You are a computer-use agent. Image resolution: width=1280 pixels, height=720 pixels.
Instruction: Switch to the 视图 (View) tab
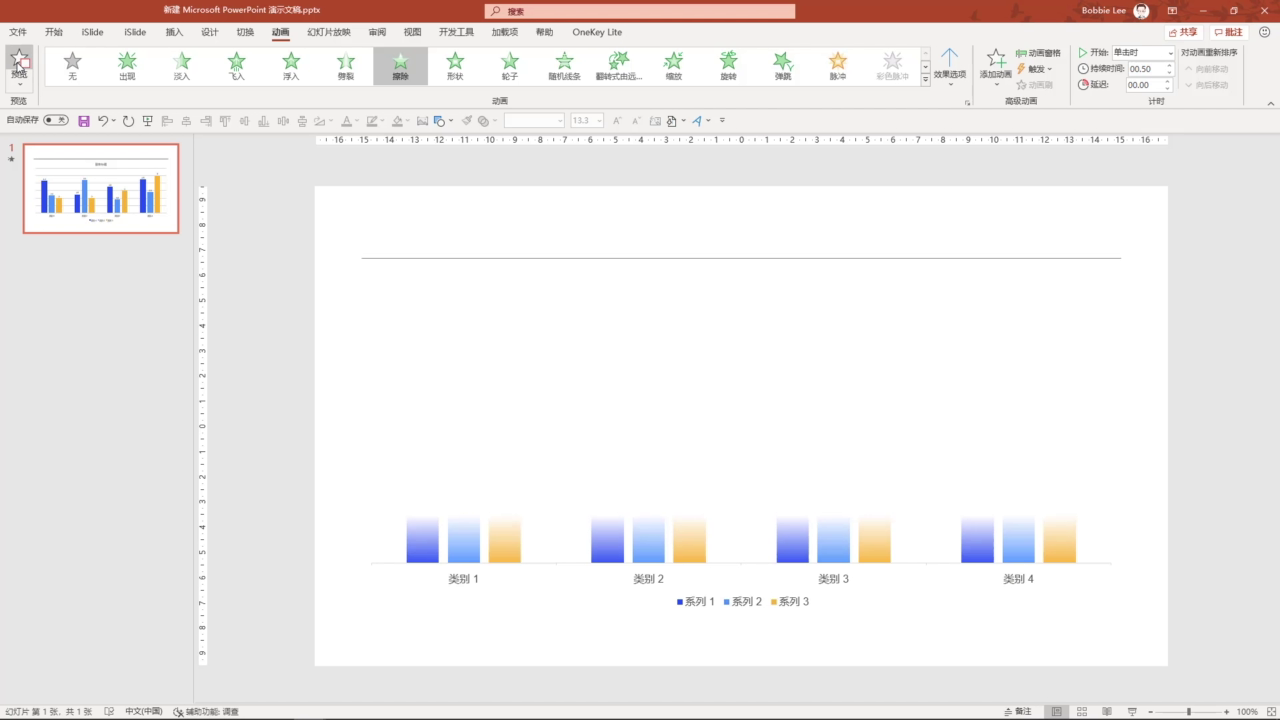[412, 32]
